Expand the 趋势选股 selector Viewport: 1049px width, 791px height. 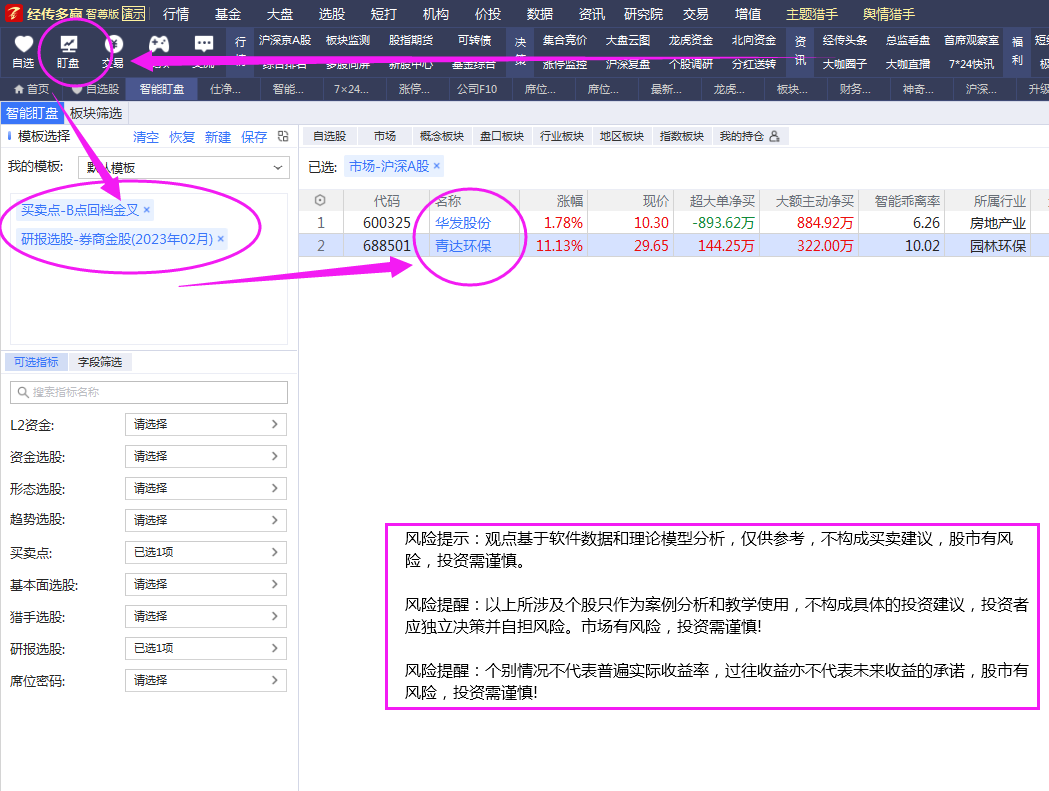click(x=206, y=520)
